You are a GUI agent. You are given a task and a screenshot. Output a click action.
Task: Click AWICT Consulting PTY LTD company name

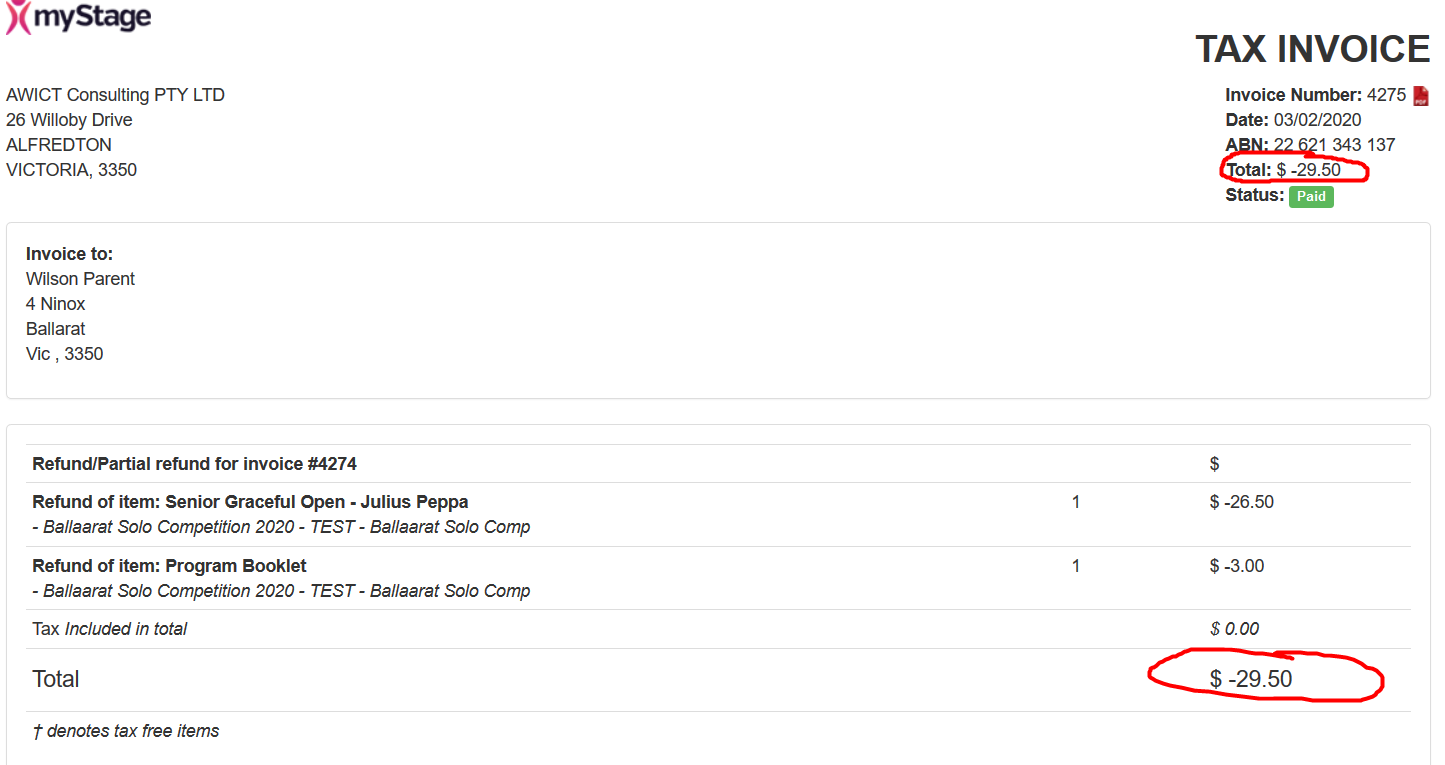(116, 95)
